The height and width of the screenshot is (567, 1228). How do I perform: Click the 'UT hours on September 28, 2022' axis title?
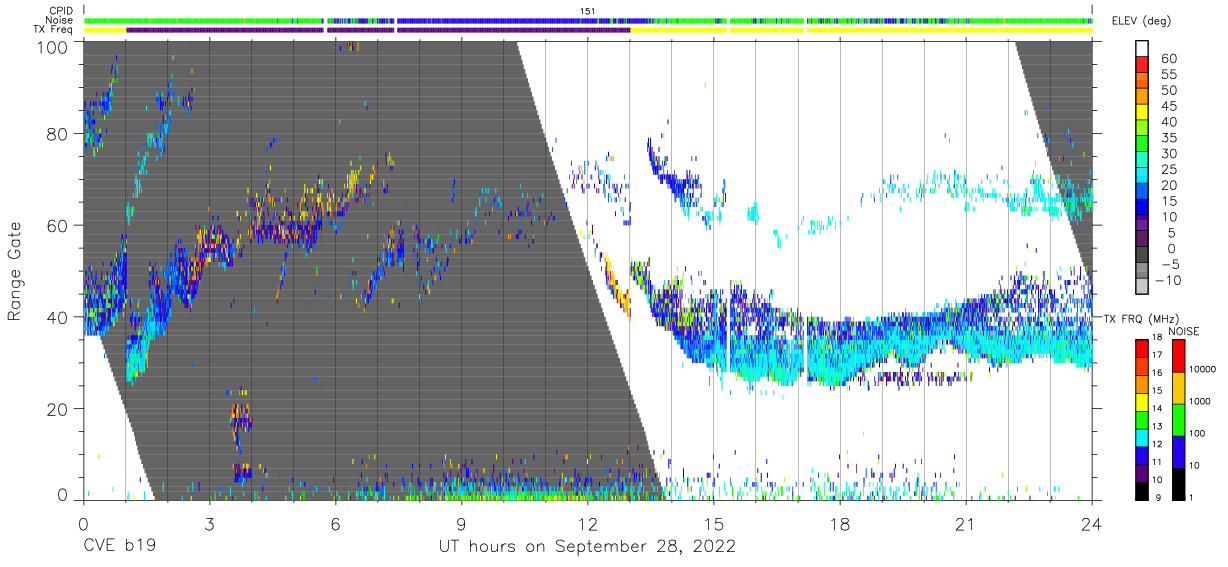pyautogui.click(x=588, y=546)
